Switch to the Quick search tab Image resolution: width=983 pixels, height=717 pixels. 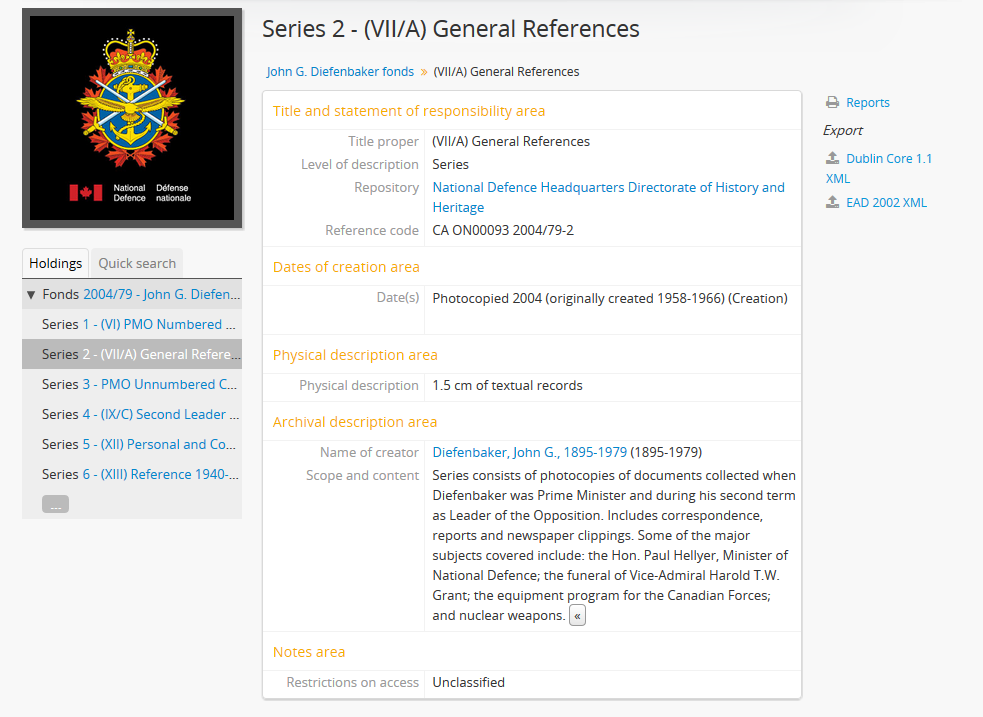(136, 262)
